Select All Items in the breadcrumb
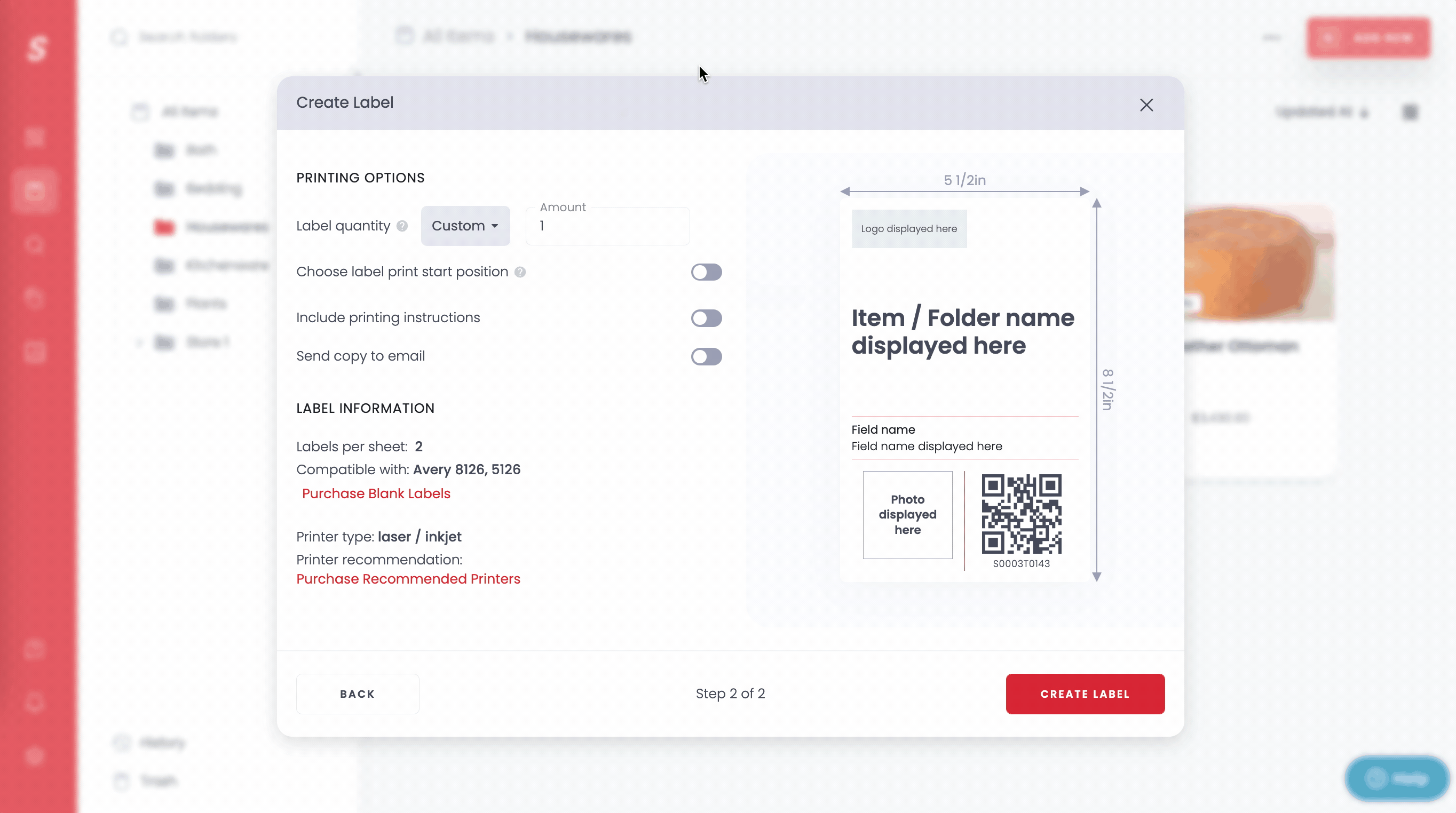The width and height of the screenshot is (1456, 813). pyautogui.click(x=459, y=36)
